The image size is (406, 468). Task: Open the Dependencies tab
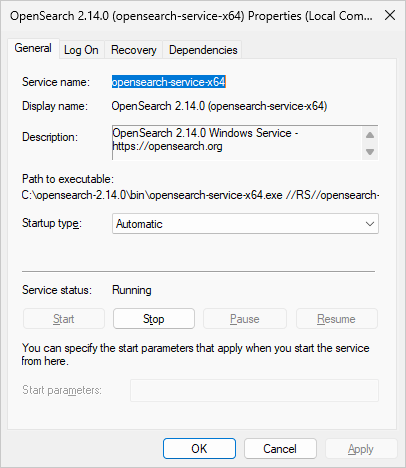203,50
